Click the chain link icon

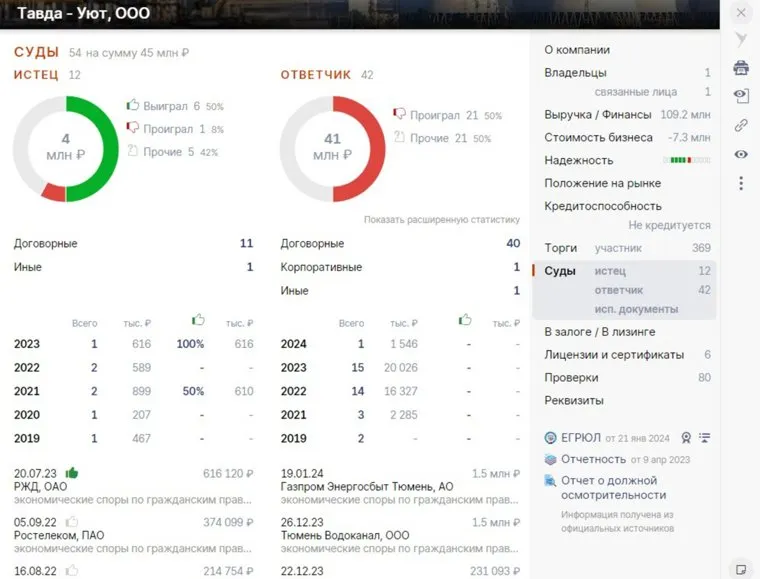tap(740, 125)
